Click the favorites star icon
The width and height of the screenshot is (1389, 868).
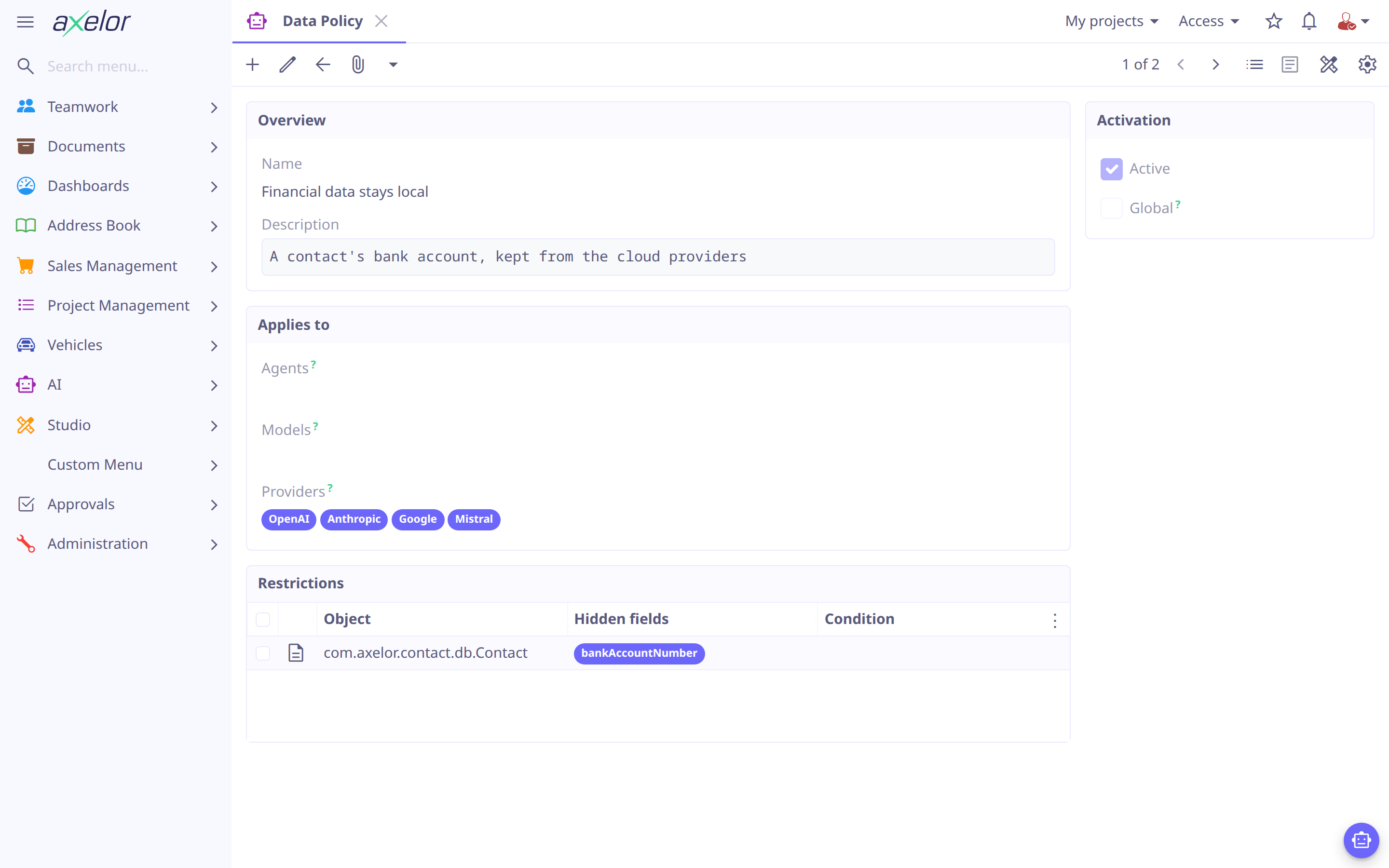pyautogui.click(x=1274, y=21)
